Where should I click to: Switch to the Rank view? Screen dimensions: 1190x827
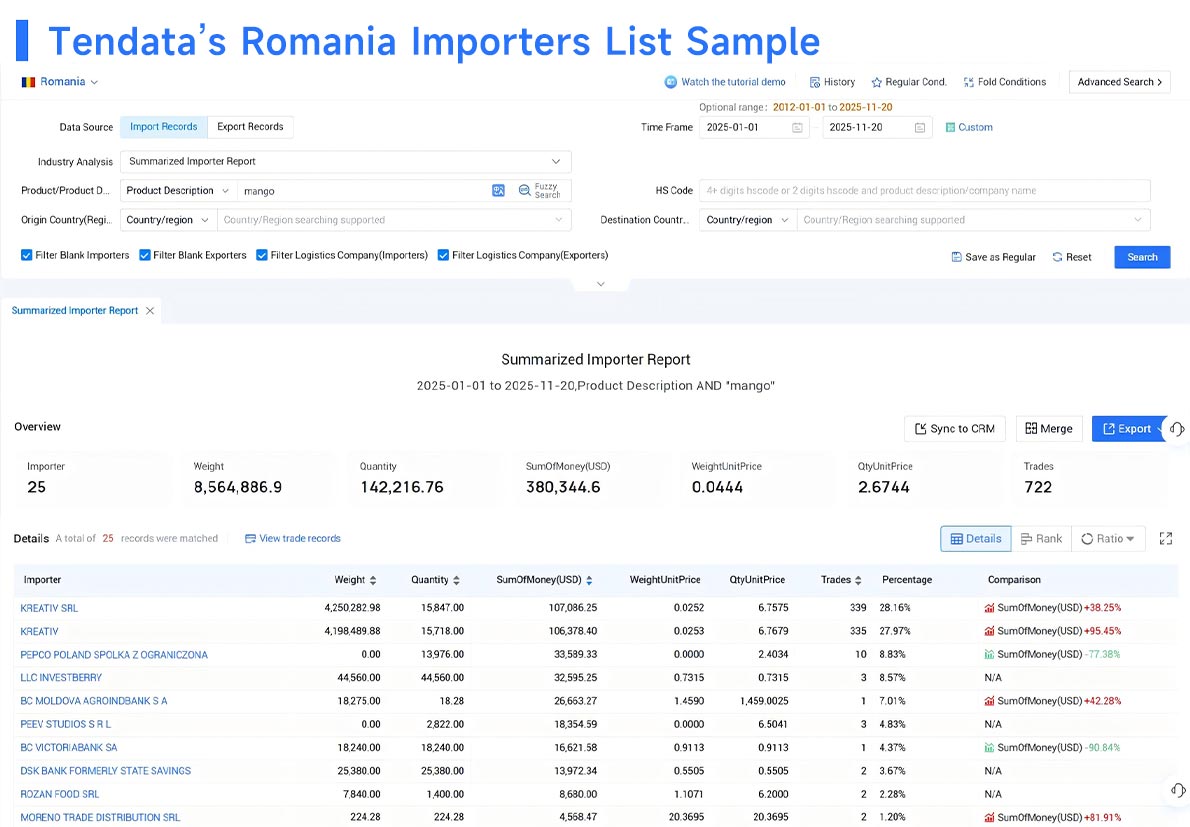1041,539
